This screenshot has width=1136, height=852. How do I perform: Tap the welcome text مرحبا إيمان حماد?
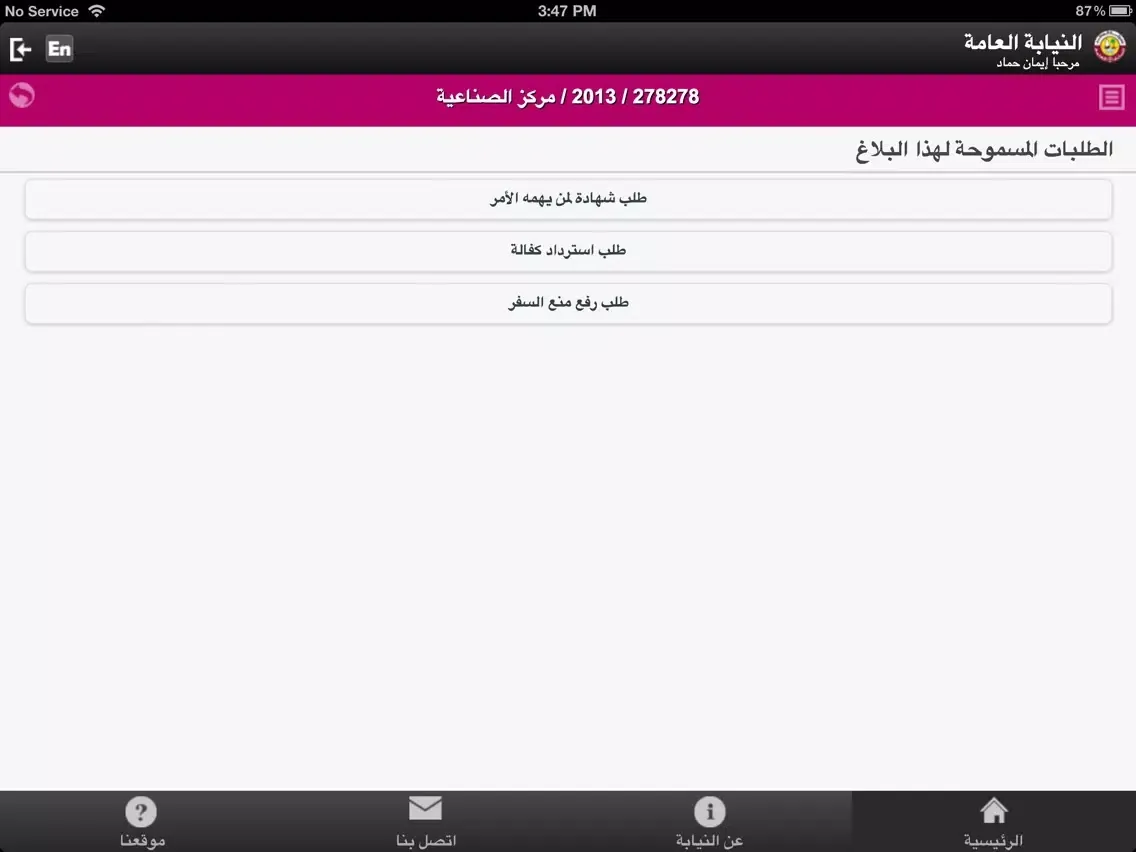pyautogui.click(x=1037, y=63)
